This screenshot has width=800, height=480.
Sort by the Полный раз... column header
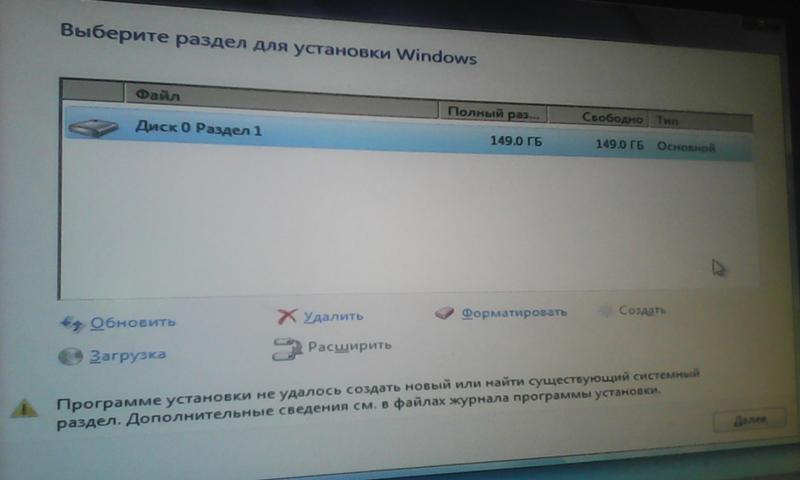pos(493,113)
